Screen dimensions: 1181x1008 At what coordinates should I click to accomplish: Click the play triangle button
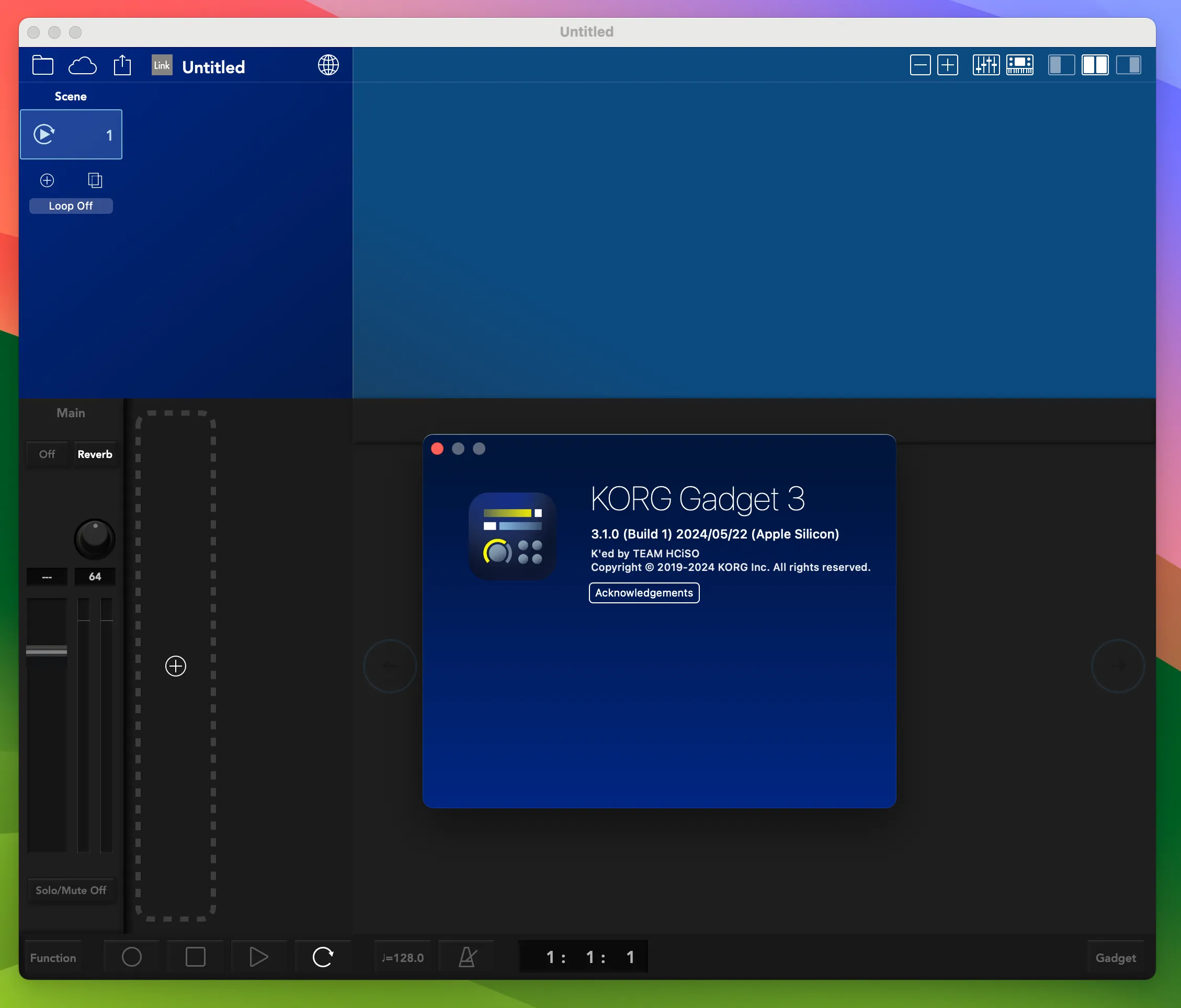[259, 957]
